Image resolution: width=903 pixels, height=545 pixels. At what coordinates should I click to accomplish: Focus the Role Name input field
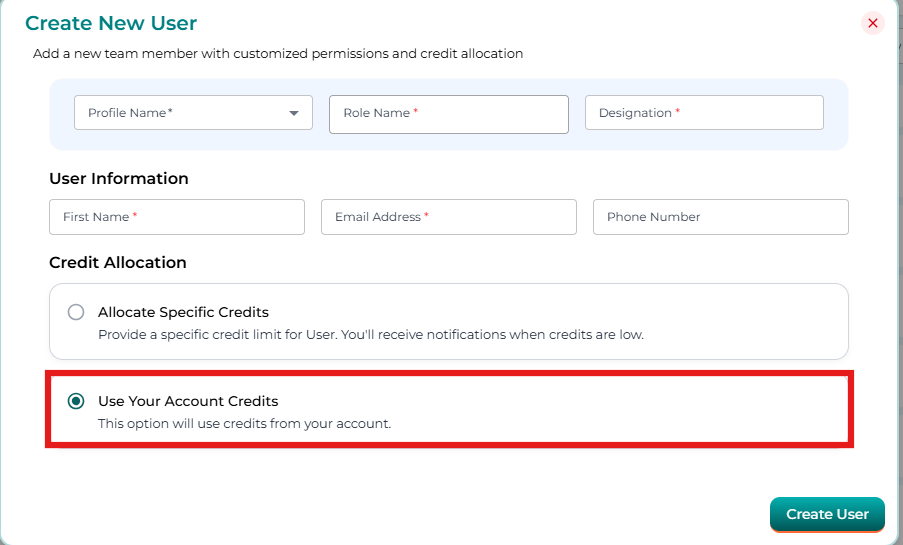click(x=448, y=114)
